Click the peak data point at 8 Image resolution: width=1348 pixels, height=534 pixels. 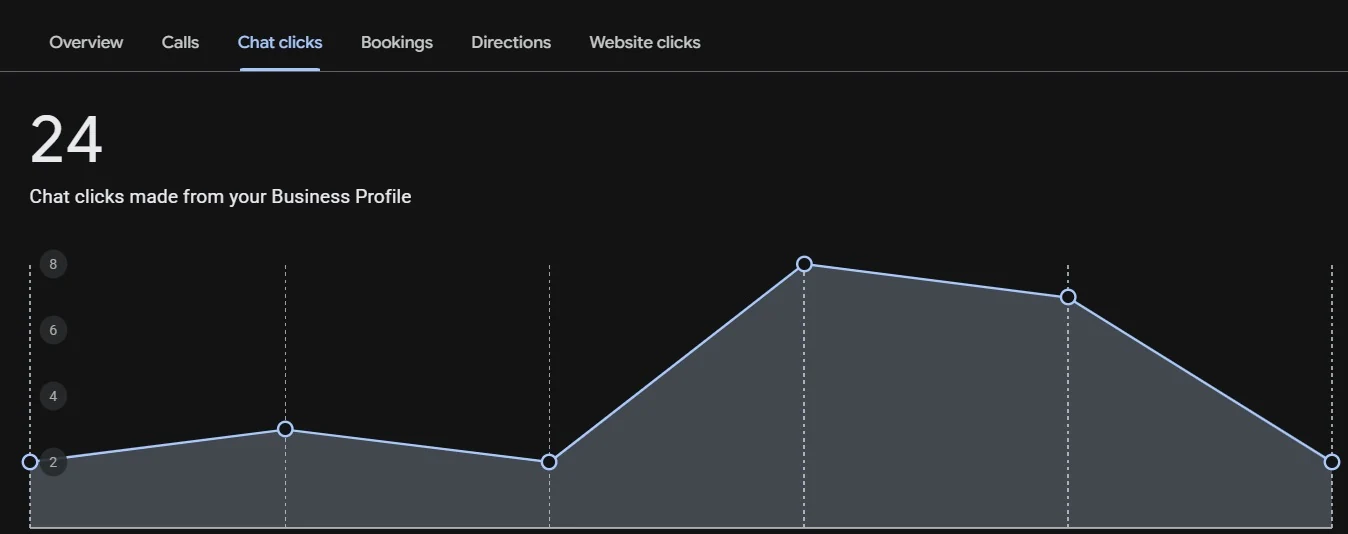click(804, 264)
